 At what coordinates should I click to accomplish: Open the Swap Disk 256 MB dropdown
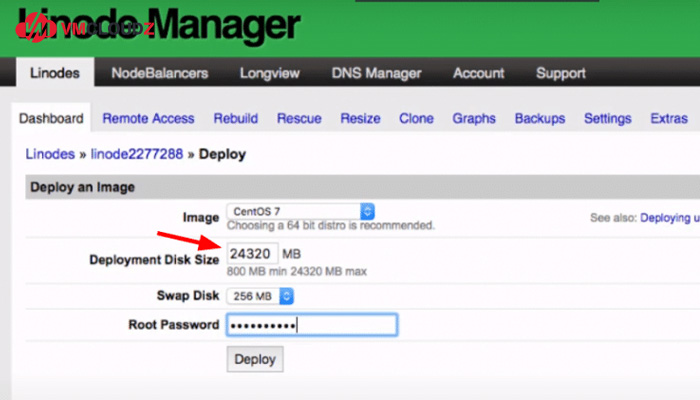tap(260, 296)
